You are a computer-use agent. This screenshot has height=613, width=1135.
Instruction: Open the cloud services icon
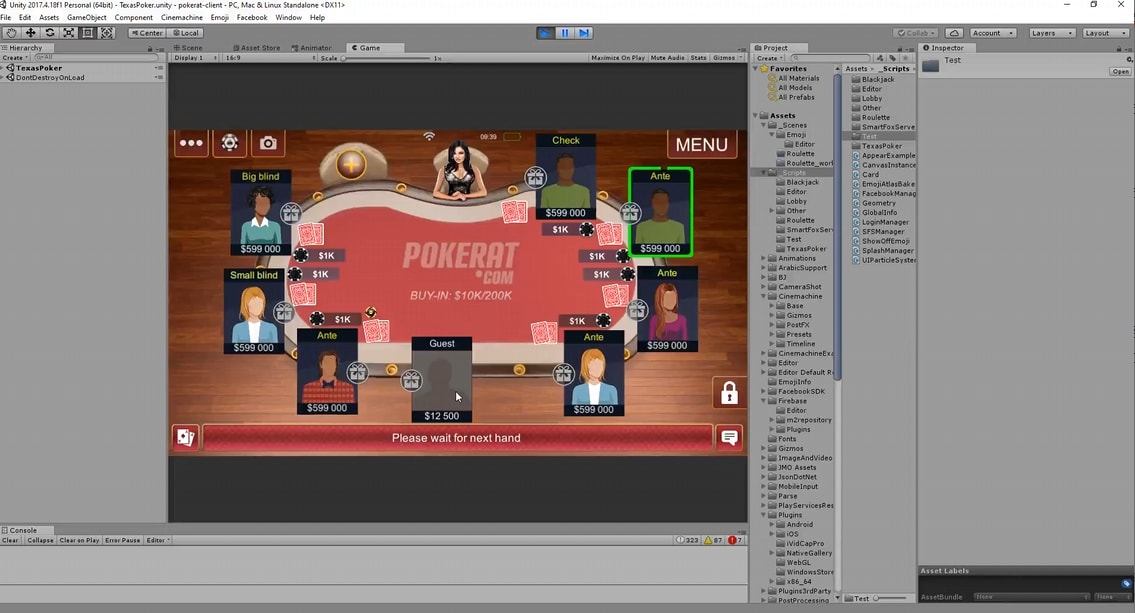954,33
